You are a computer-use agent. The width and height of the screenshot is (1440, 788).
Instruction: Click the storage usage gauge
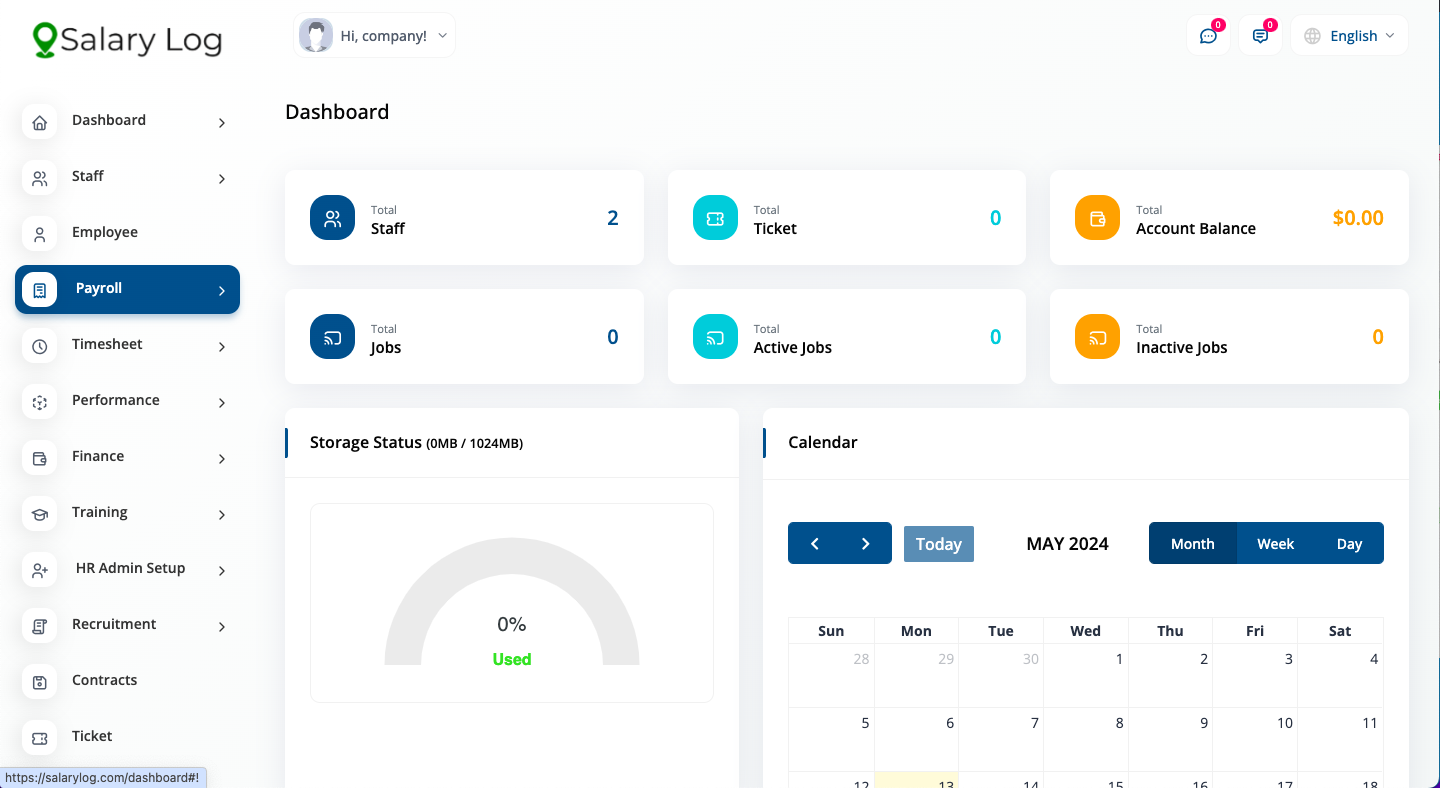click(511, 610)
